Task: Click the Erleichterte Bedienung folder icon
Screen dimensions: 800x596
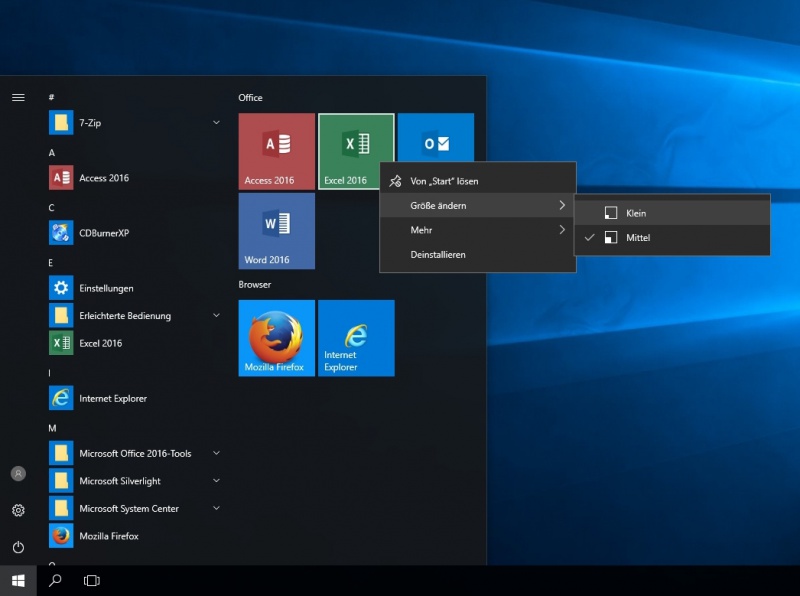Action: coord(61,315)
